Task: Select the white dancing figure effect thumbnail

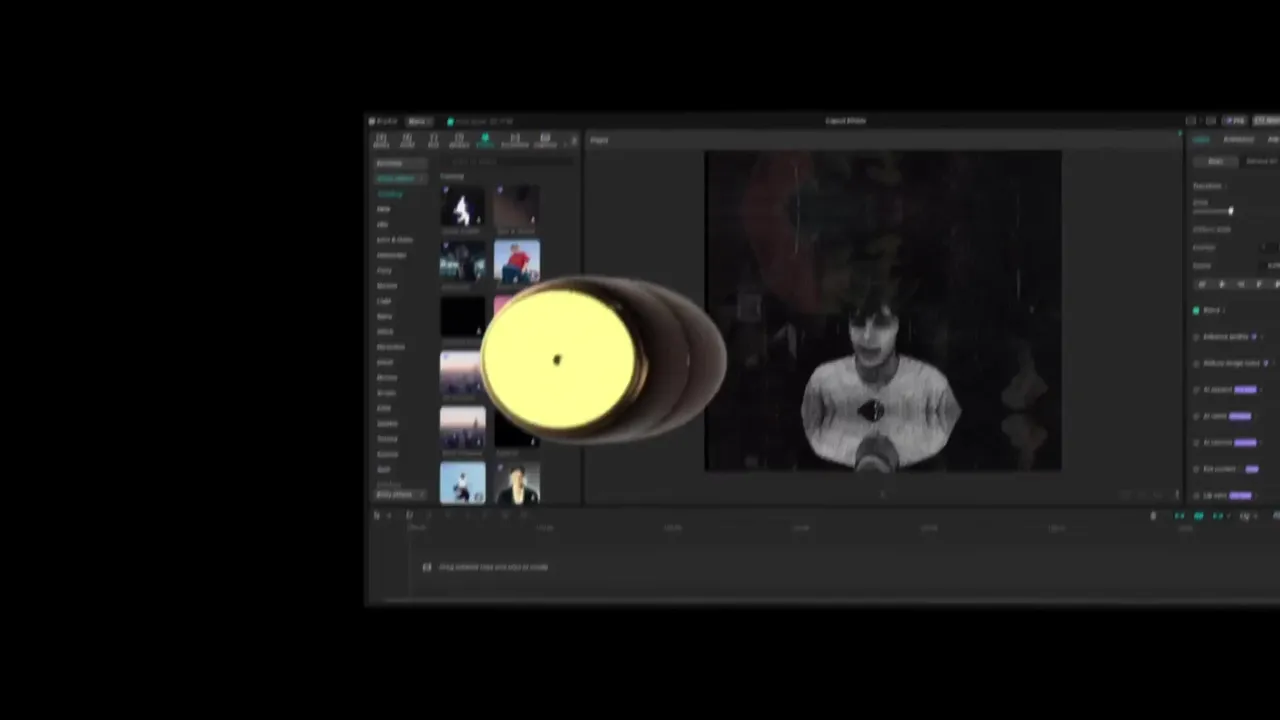Action: [462, 207]
